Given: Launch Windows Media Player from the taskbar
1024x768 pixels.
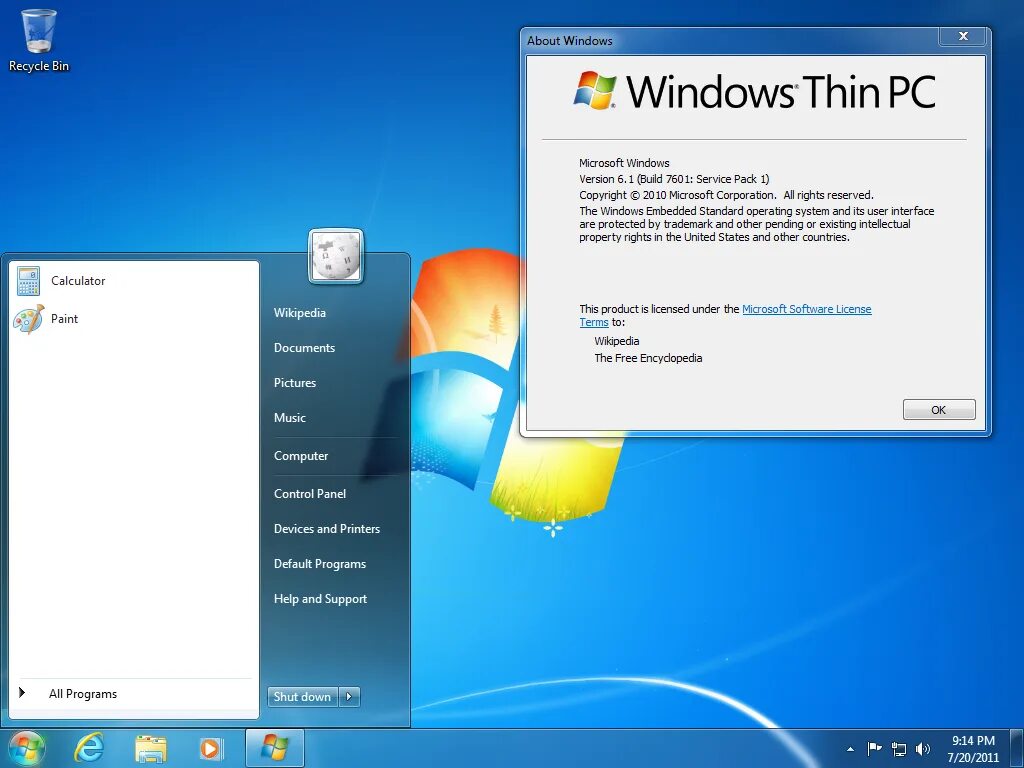Looking at the screenshot, I should tap(211, 748).
